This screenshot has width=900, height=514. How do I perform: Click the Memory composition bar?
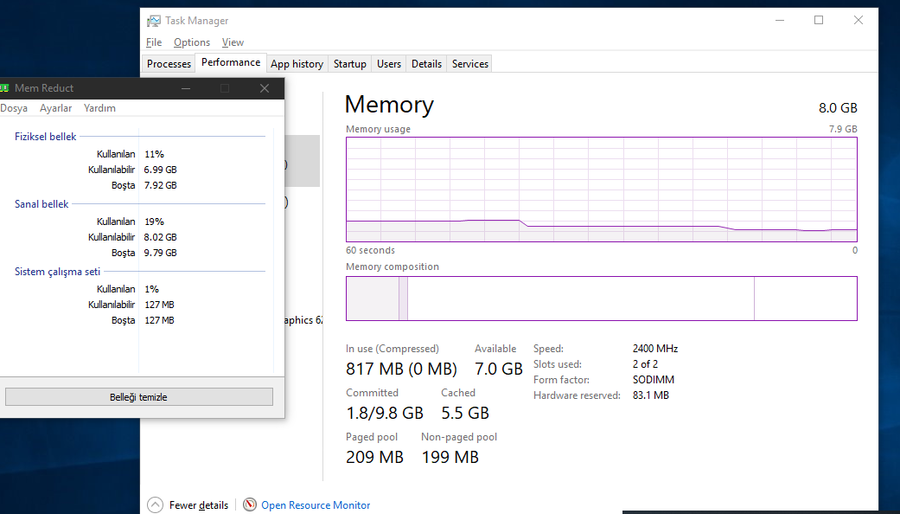(601, 298)
